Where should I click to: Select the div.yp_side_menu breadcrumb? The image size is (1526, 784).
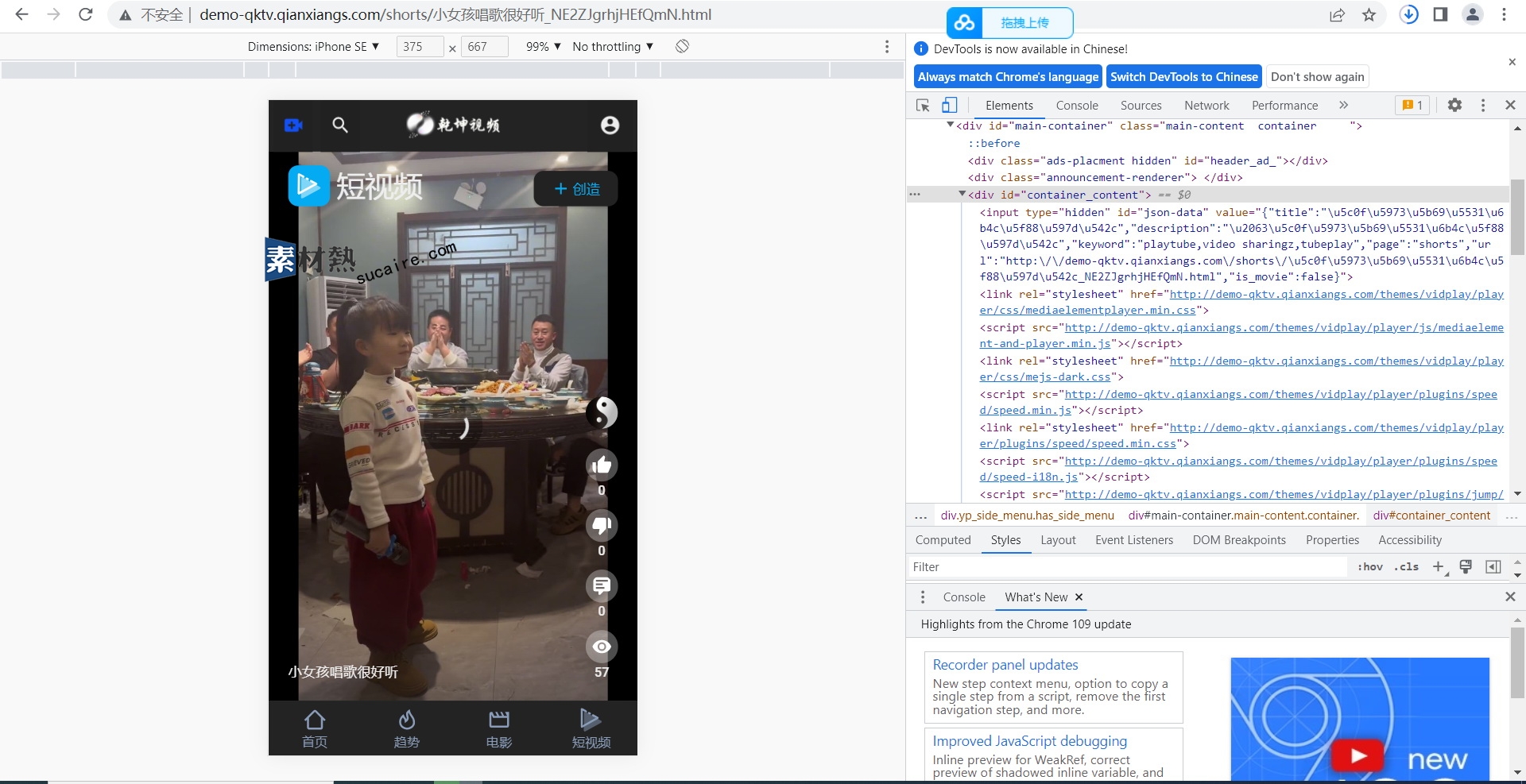[x=1027, y=516]
